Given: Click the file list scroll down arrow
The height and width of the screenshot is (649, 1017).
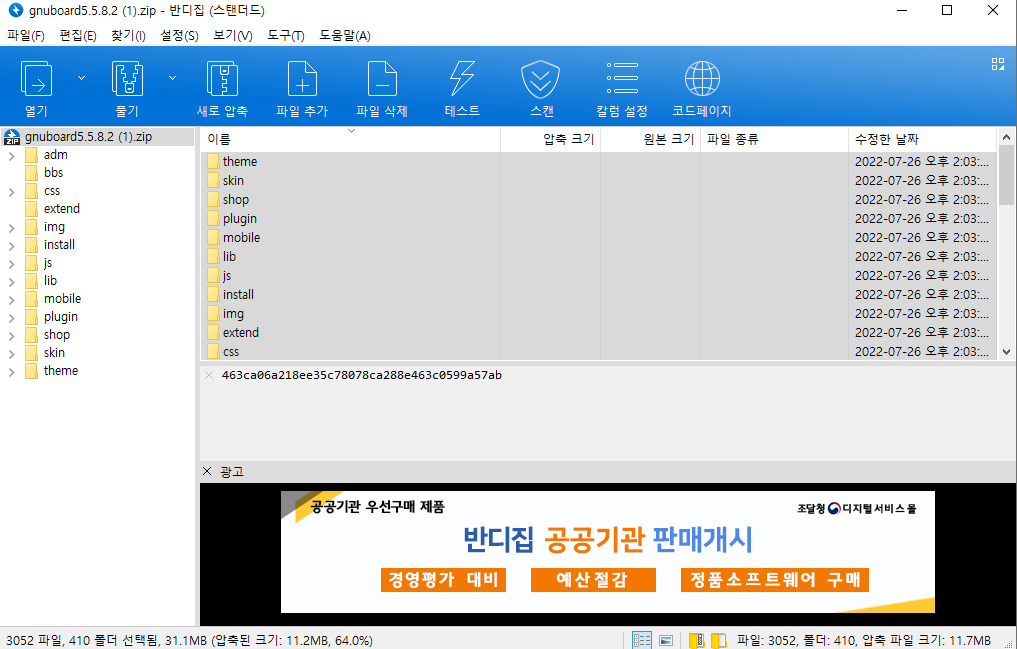Looking at the screenshot, I should pos(1006,352).
